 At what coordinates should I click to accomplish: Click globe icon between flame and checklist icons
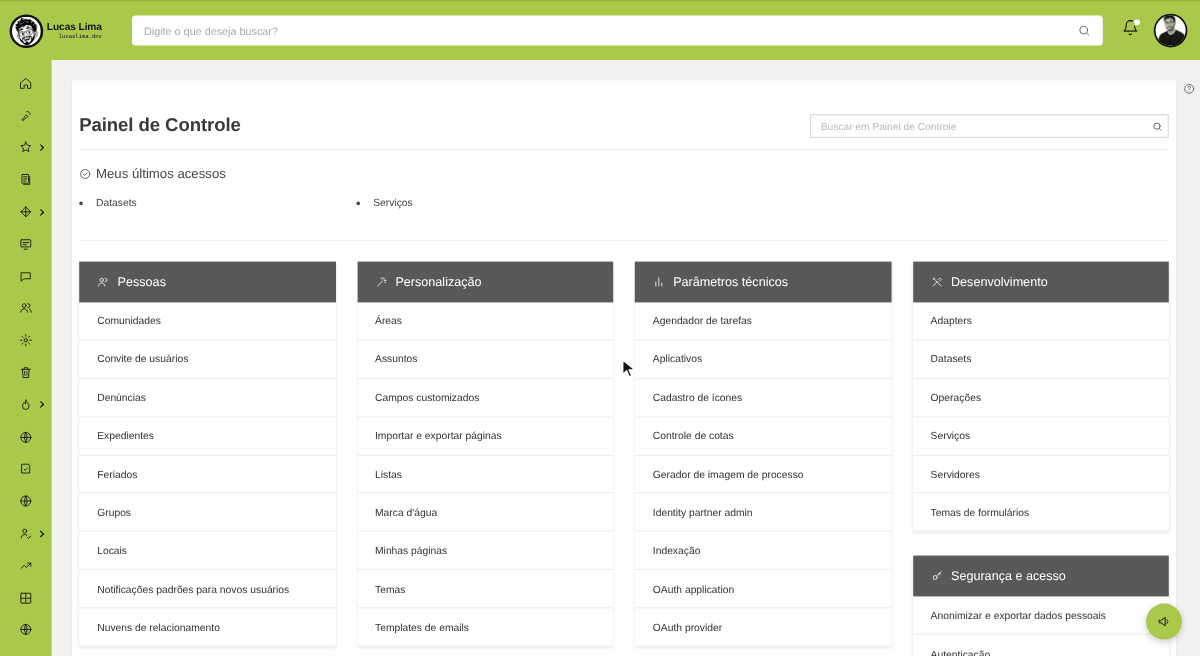point(26,437)
